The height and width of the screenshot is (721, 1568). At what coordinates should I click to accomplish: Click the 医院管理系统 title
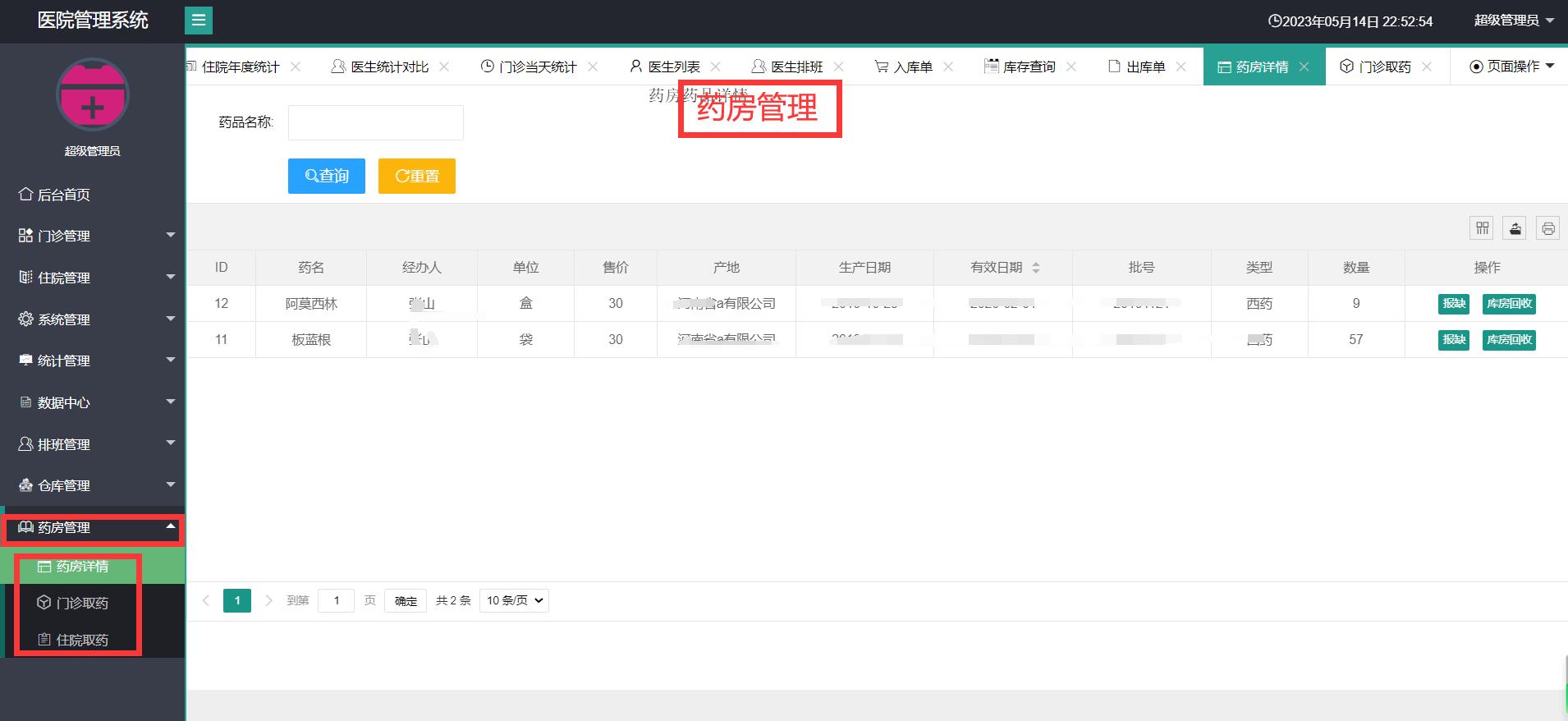(93, 21)
